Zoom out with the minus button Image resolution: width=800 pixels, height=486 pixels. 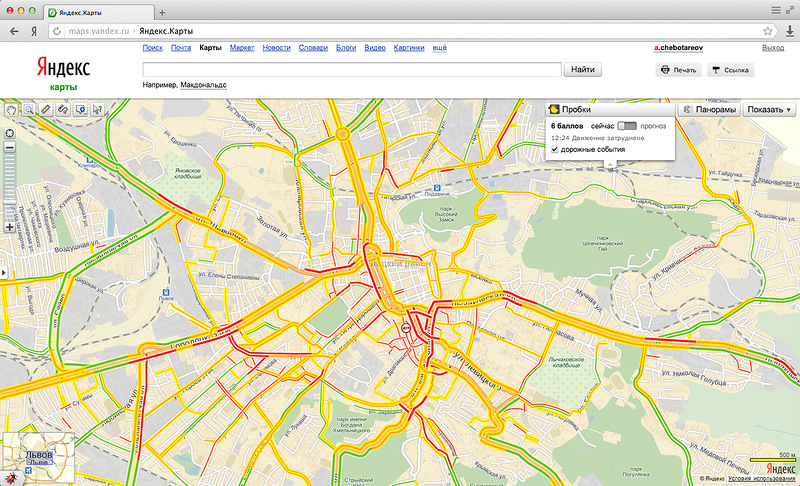point(9,147)
